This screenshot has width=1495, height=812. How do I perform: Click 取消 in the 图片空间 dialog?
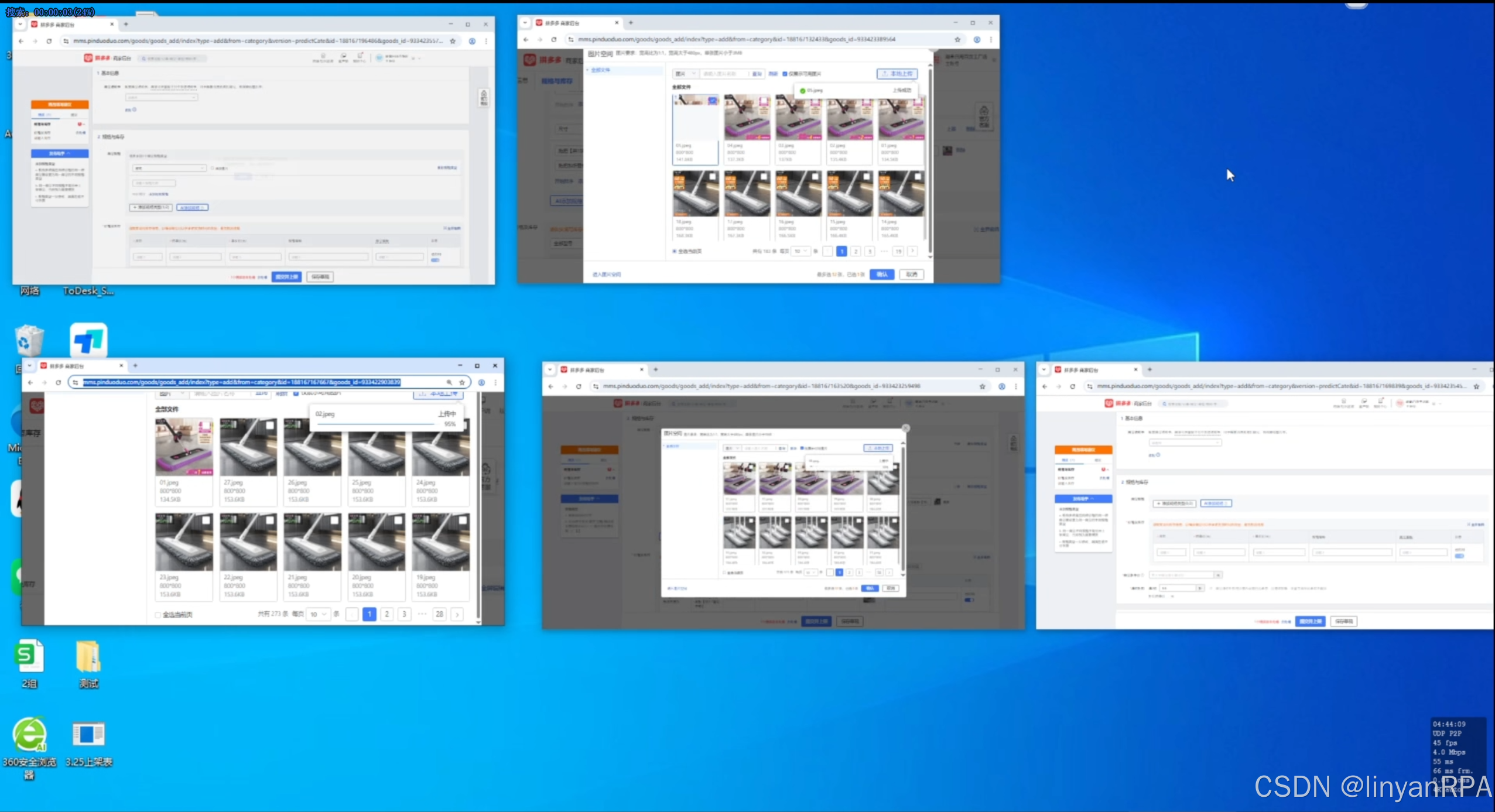[912, 275]
